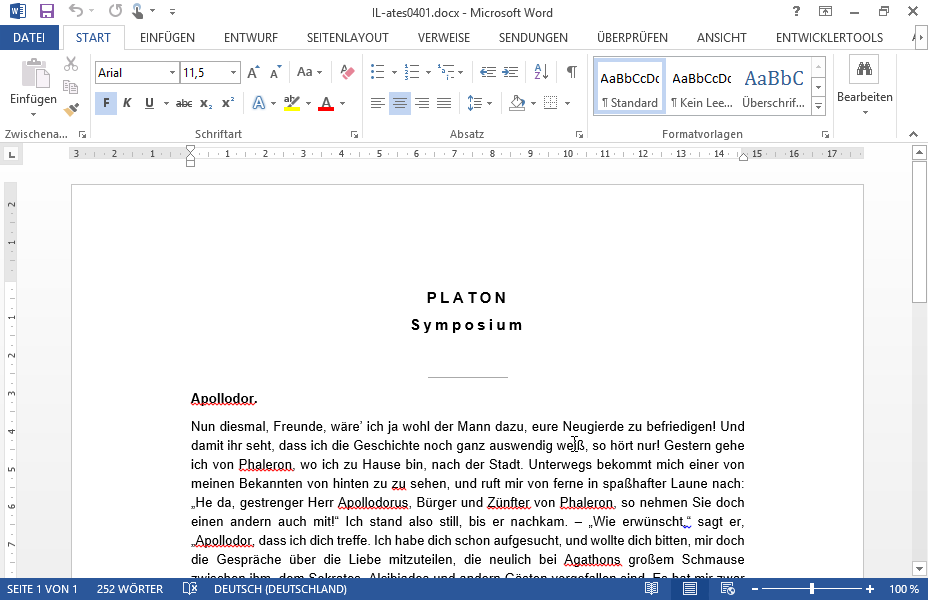Open the bullet list dropdown arrow
Image resolution: width=928 pixels, height=600 pixels.
(x=395, y=73)
